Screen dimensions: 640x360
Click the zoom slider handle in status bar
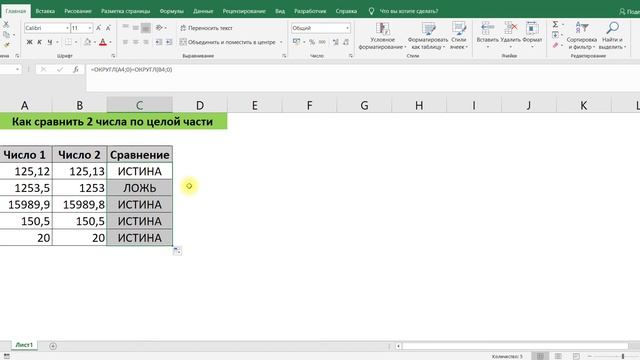pos(623,356)
